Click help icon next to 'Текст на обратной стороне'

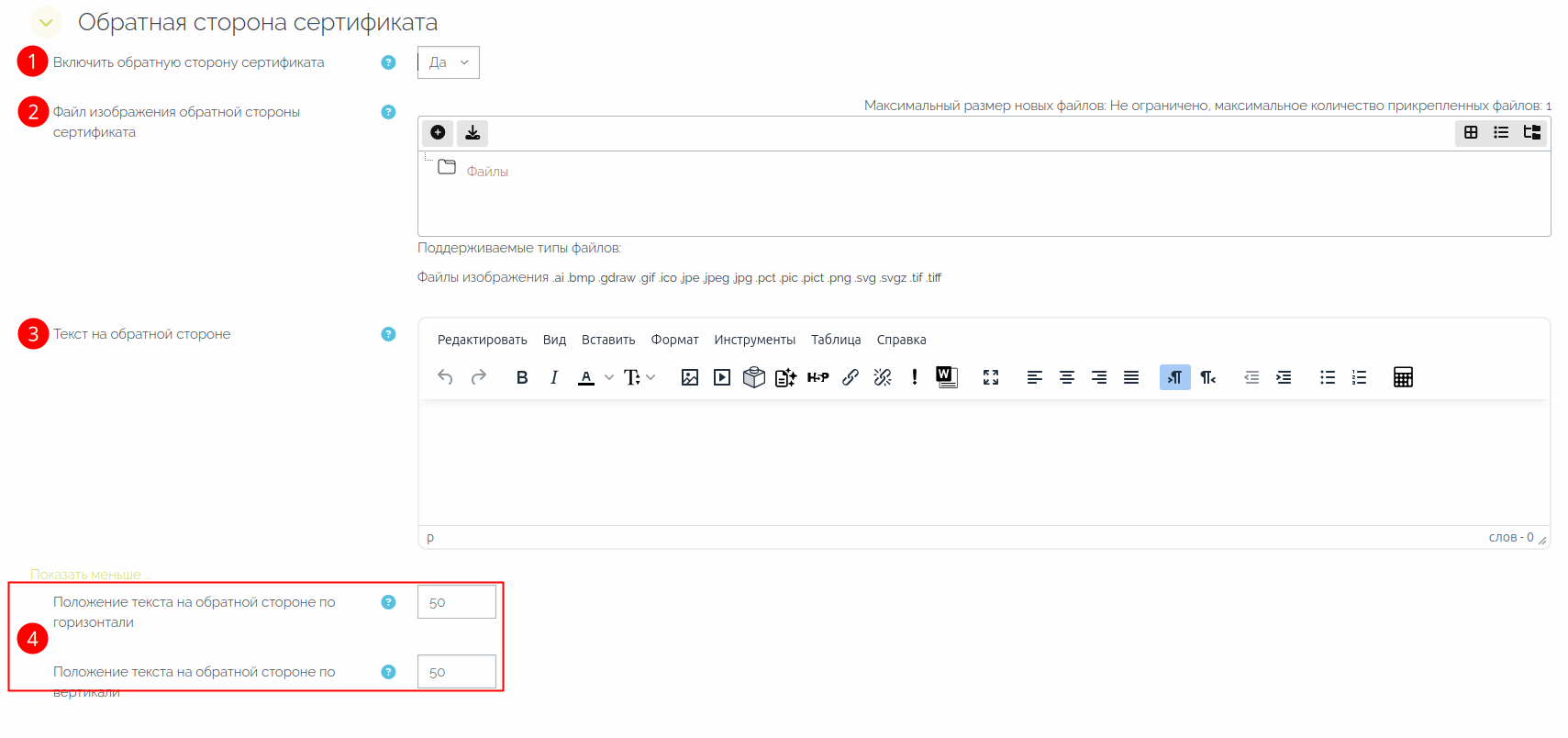pos(388,334)
